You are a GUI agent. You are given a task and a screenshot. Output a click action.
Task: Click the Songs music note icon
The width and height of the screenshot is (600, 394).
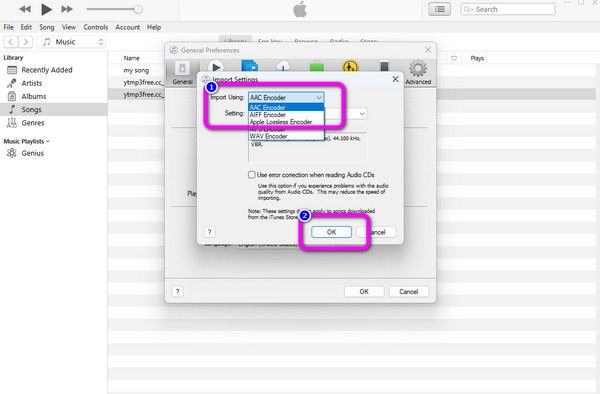point(12,109)
